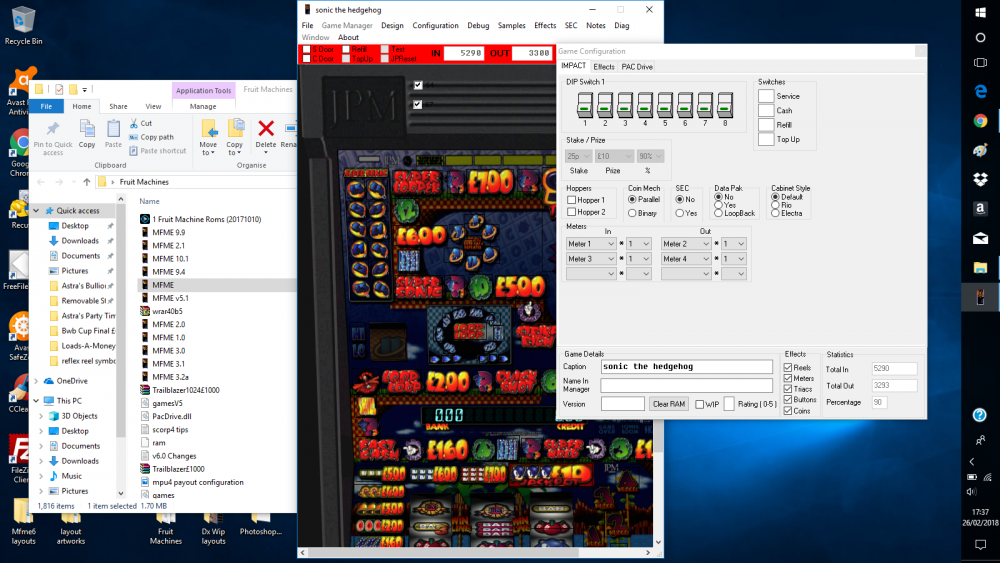
Task: Toggle DIP switch 1
Action: (585, 105)
